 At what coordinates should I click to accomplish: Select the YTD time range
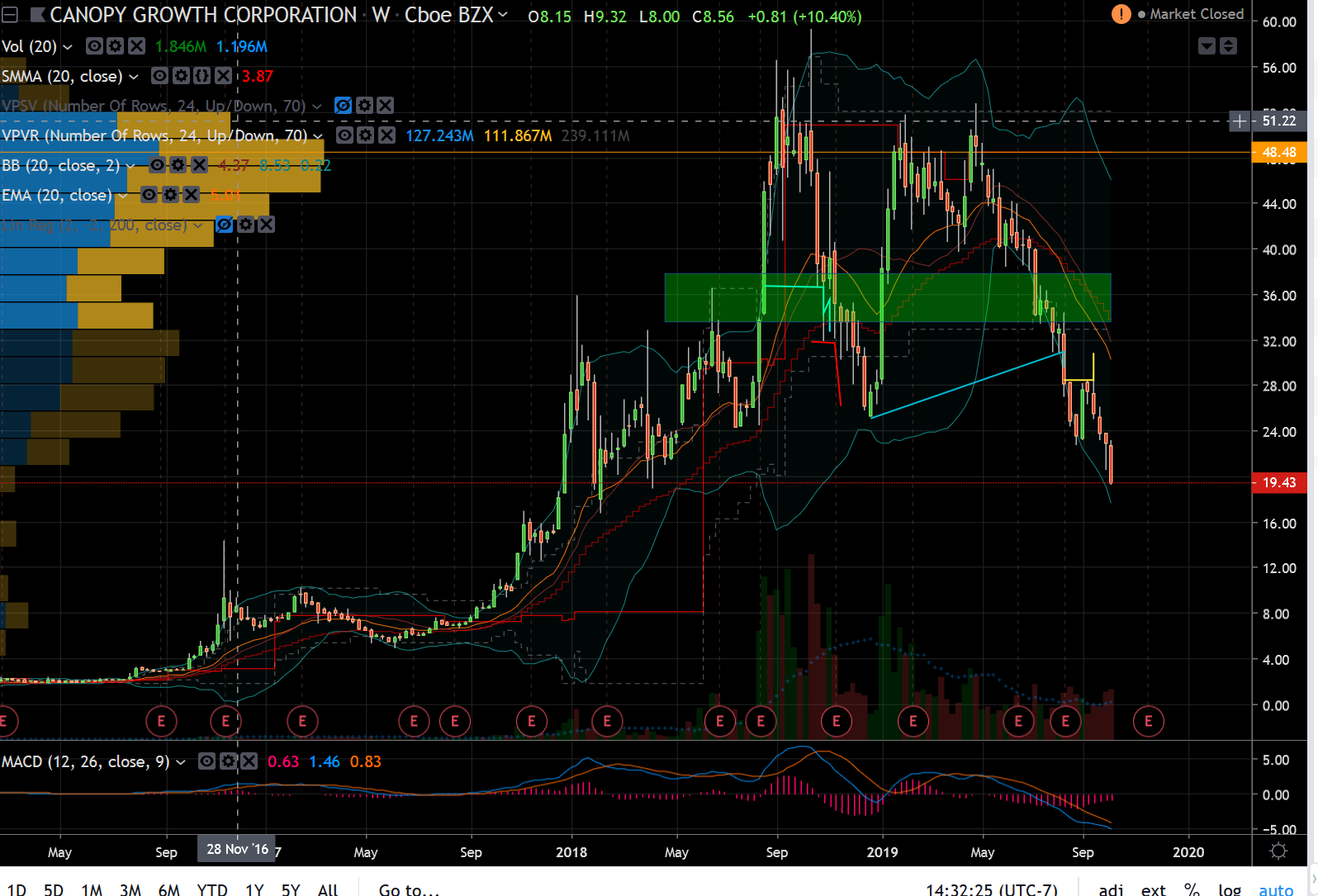pos(212,889)
